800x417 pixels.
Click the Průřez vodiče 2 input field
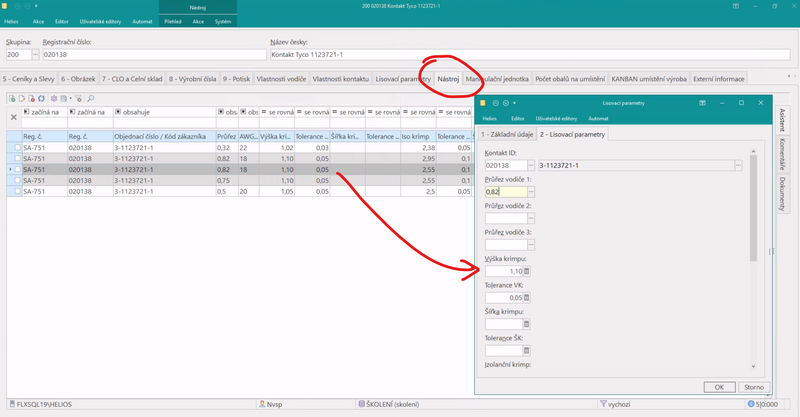click(x=505, y=218)
